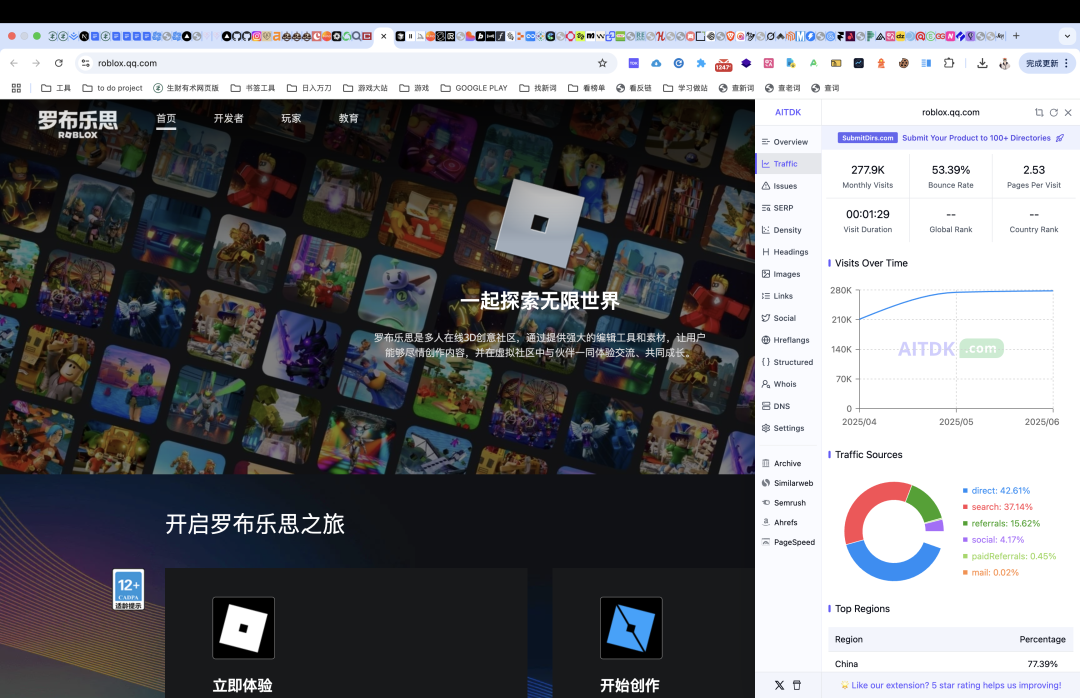The height and width of the screenshot is (698, 1080).
Task: Click the trash icon in AITDK footer
Action: 797,686
